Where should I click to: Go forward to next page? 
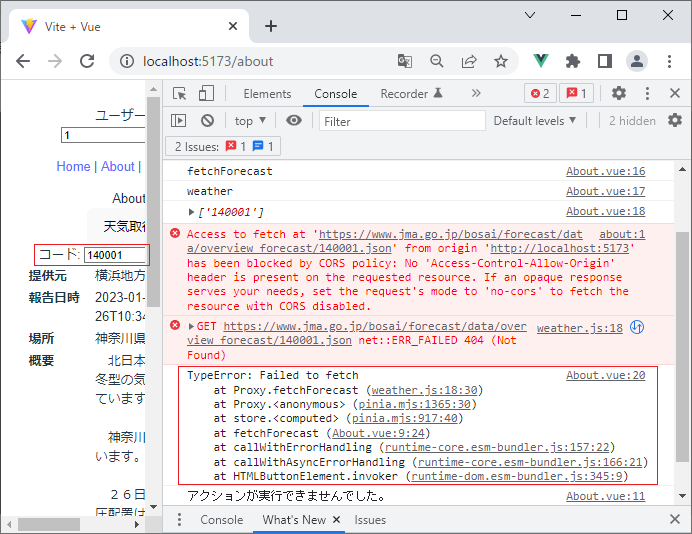click(x=55, y=61)
